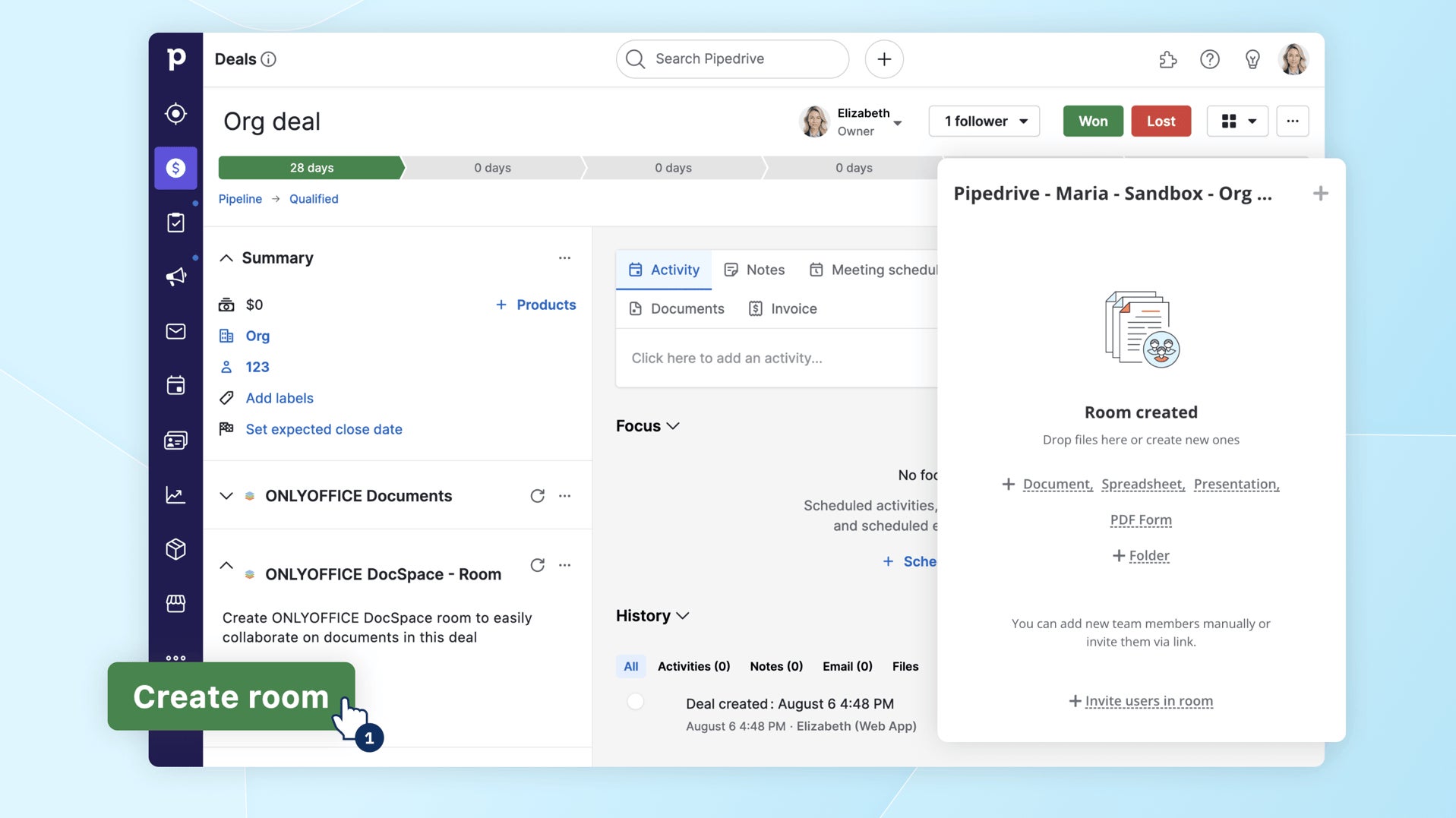
Task: Select the 28 days pipeline stage
Action: tap(311, 168)
